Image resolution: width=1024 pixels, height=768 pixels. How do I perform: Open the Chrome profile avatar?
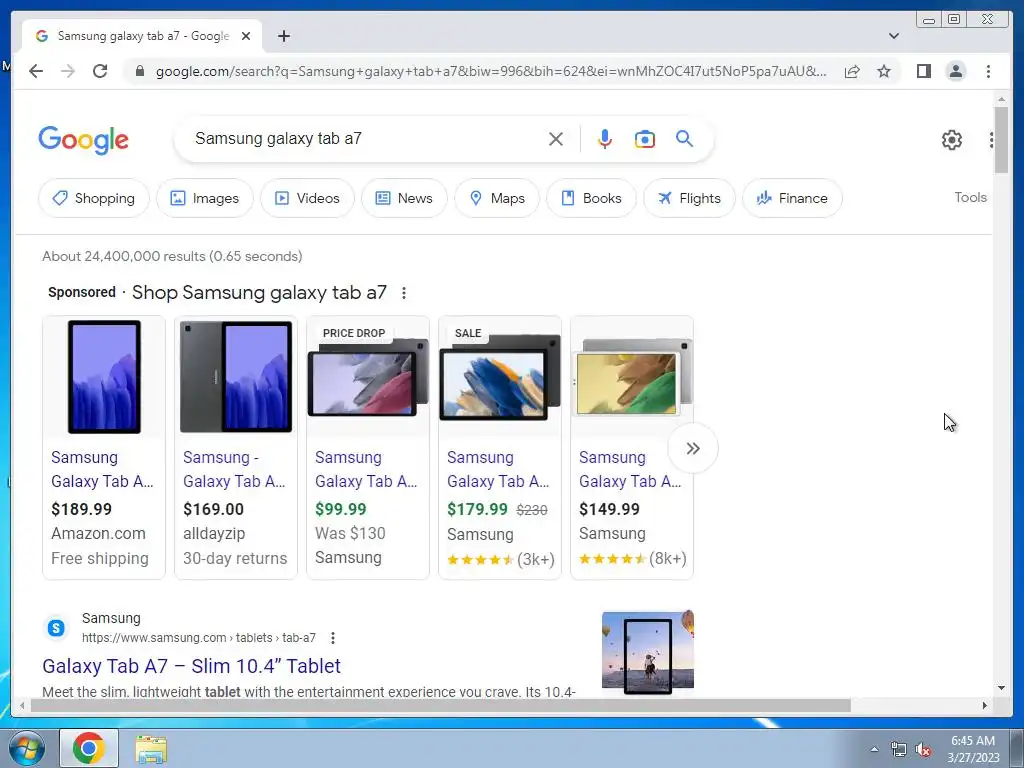(x=955, y=71)
